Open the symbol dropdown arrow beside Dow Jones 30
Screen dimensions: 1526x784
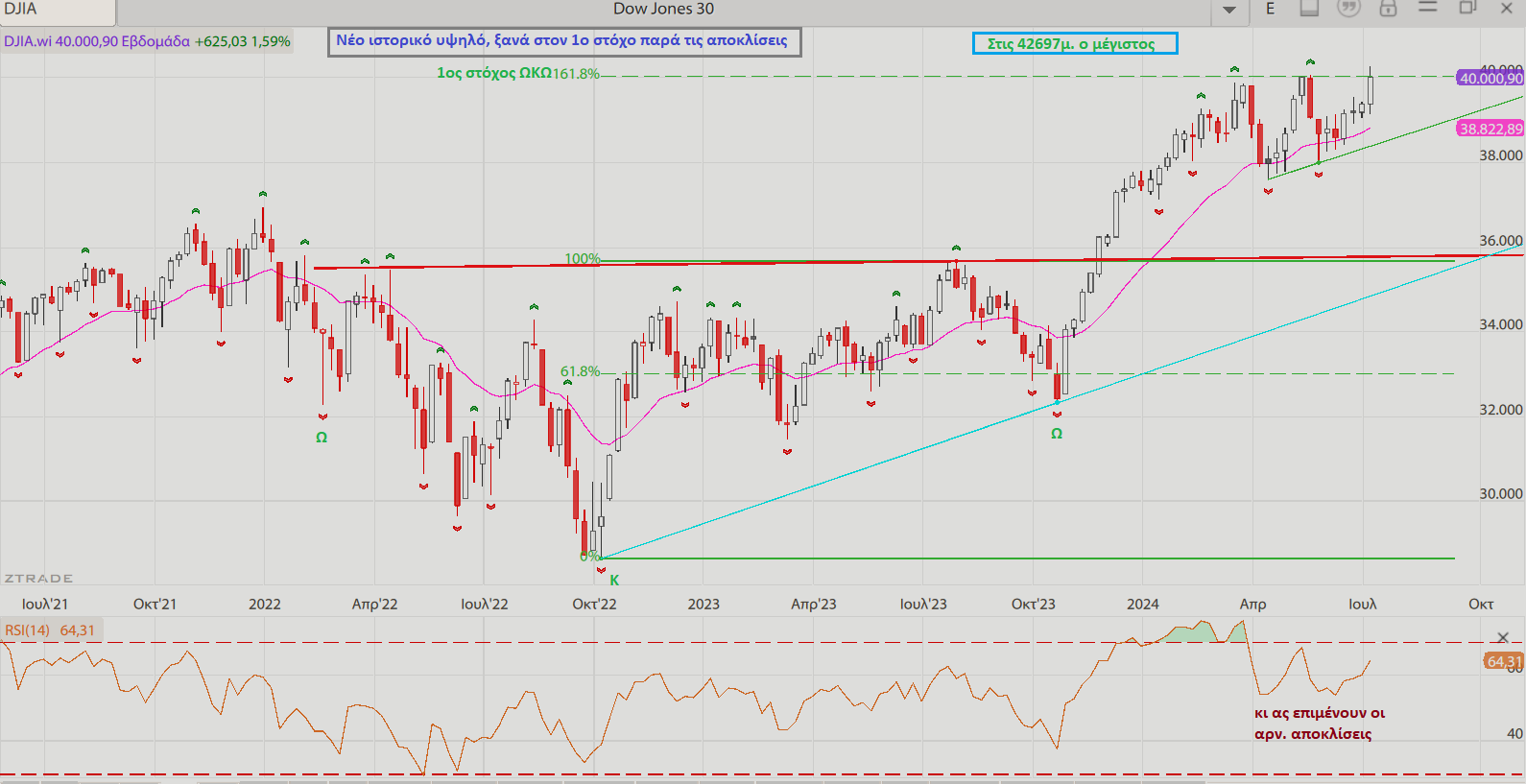pos(1228,11)
